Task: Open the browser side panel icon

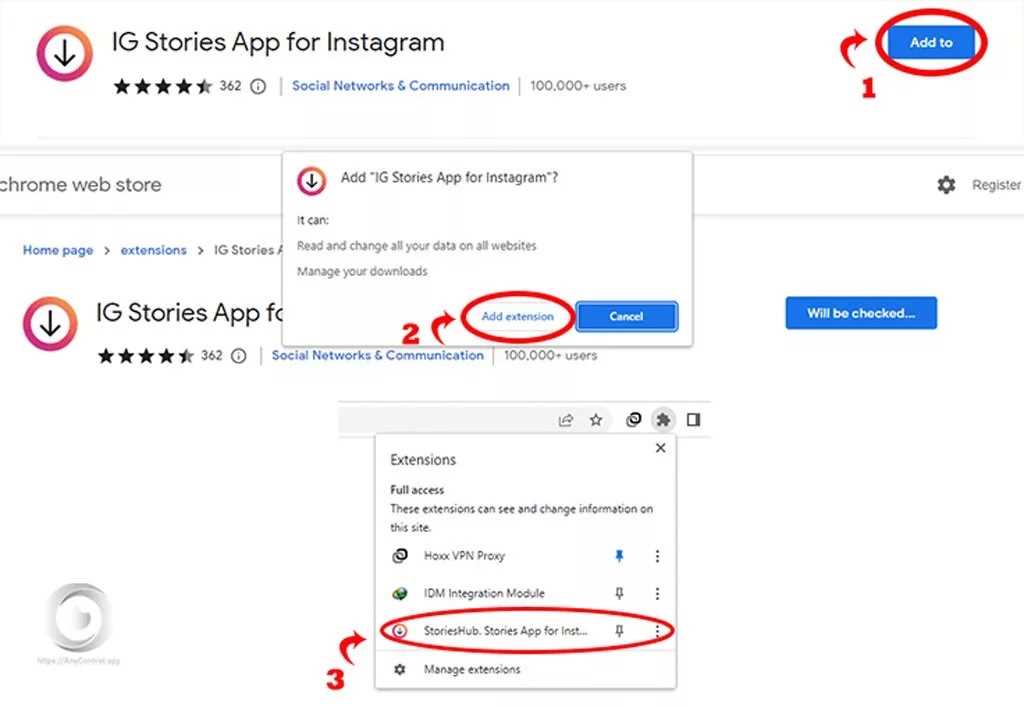Action: [x=693, y=420]
